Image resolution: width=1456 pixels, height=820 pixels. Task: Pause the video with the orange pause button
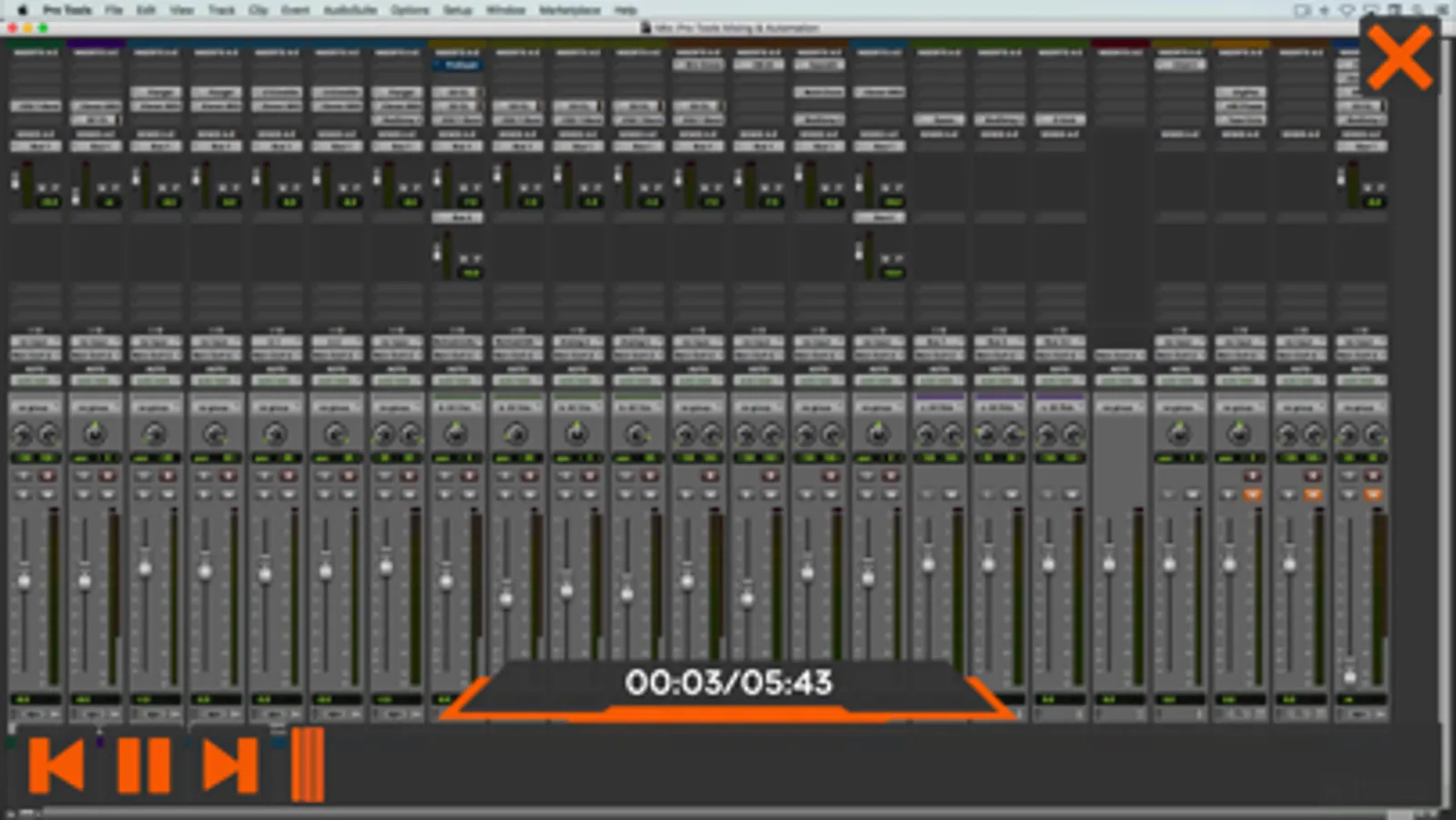click(x=144, y=764)
